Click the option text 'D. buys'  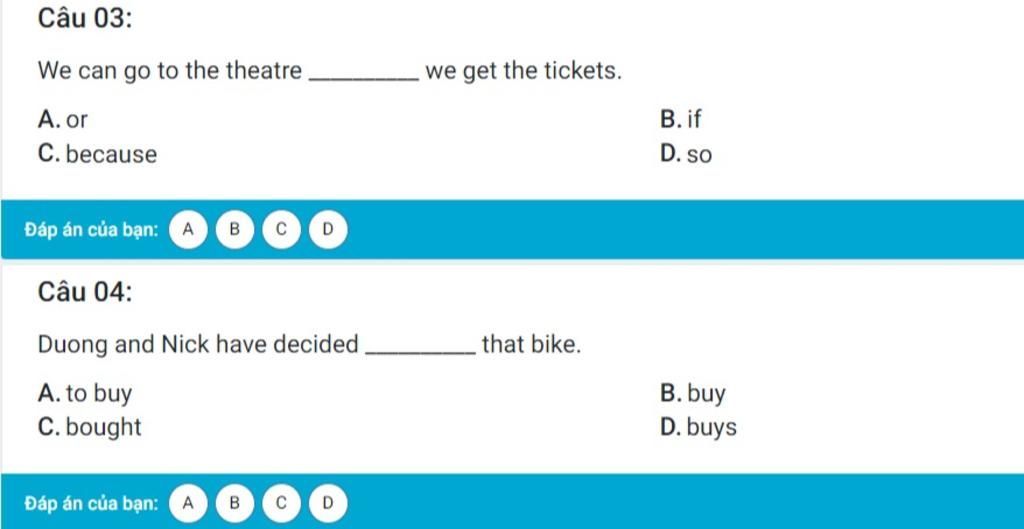point(698,427)
